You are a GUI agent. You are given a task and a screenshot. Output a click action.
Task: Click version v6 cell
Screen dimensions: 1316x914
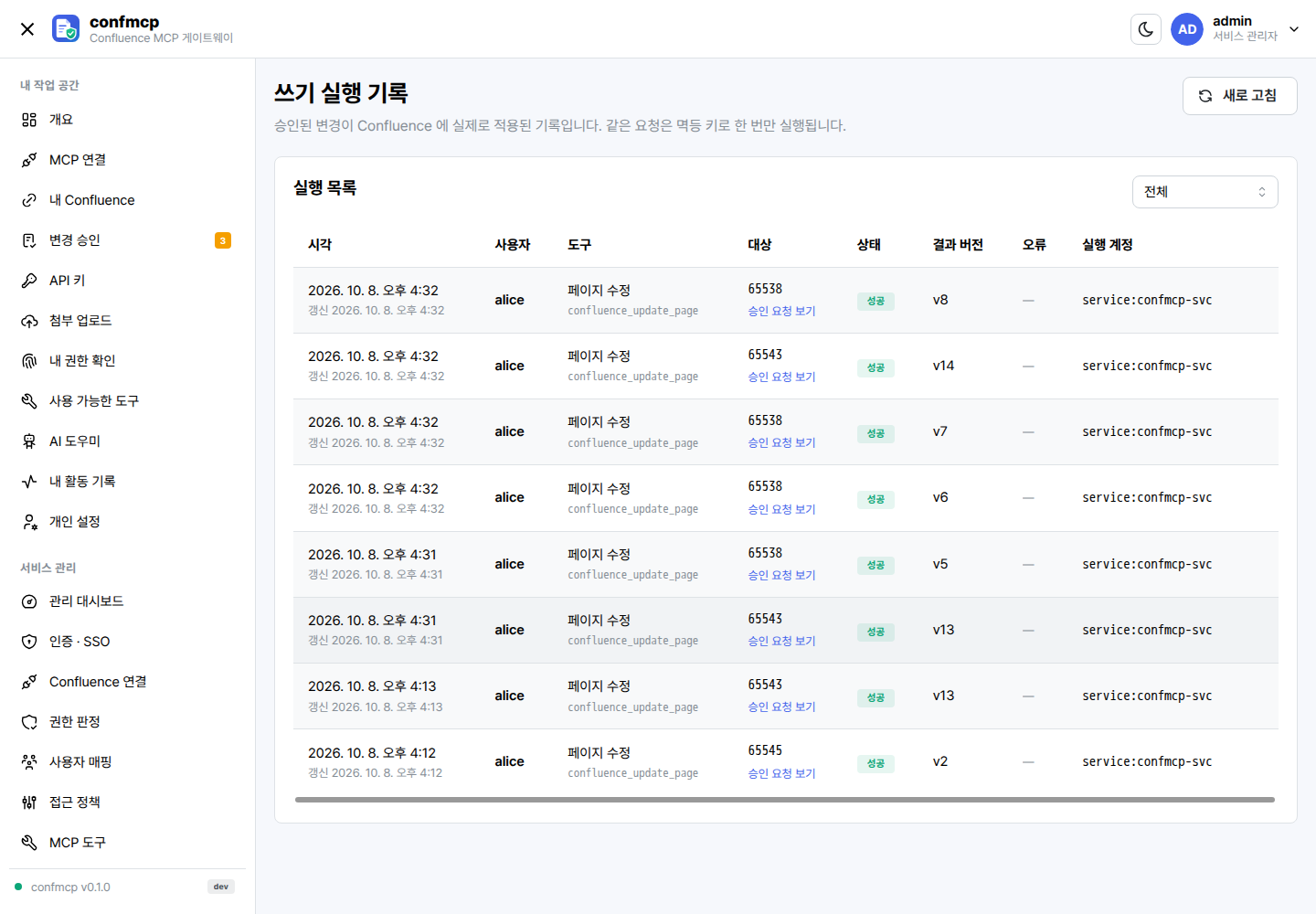click(x=940, y=497)
